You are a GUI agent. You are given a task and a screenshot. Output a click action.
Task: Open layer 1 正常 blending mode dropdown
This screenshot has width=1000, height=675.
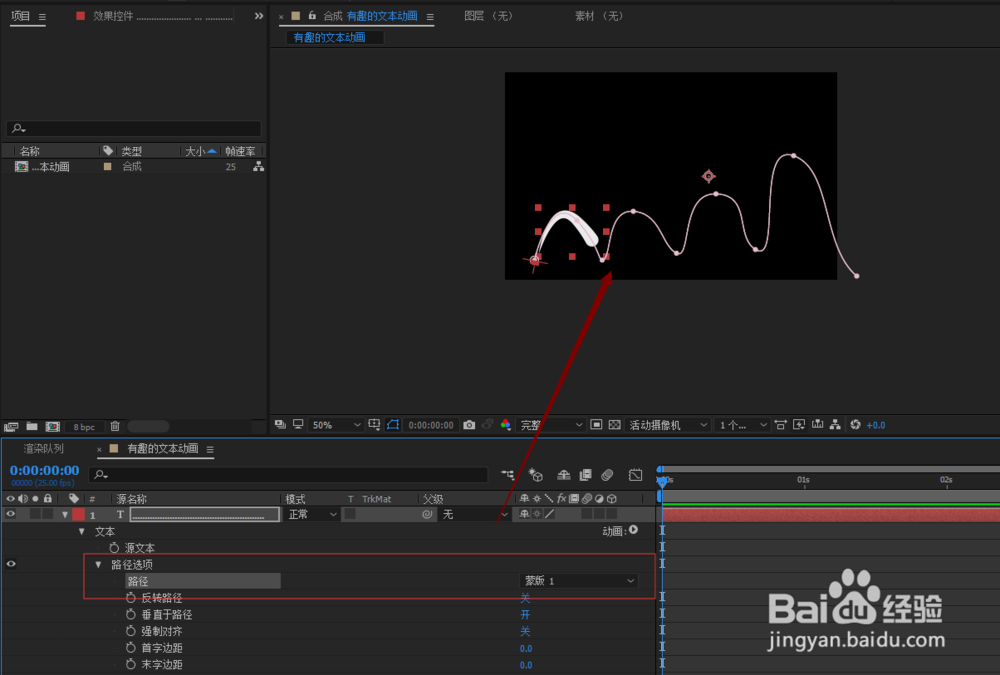(x=312, y=514)
